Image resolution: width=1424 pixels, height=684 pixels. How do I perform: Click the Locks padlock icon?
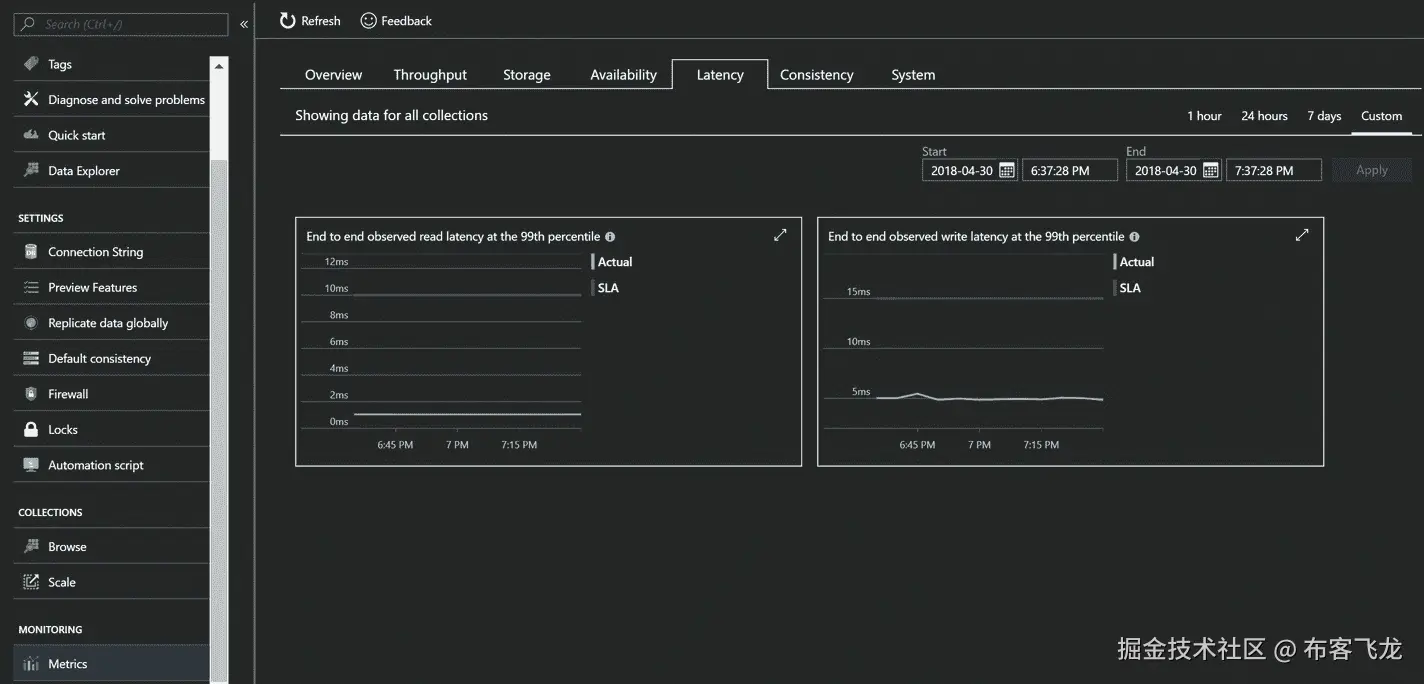(x=31, y=429)
